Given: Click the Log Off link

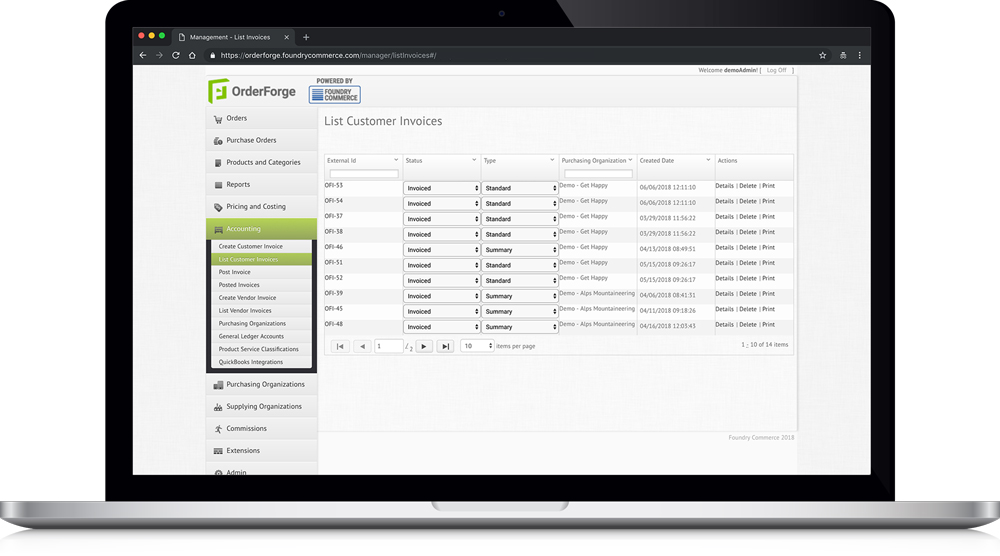Looking at the screenshot, I should 776,70.
